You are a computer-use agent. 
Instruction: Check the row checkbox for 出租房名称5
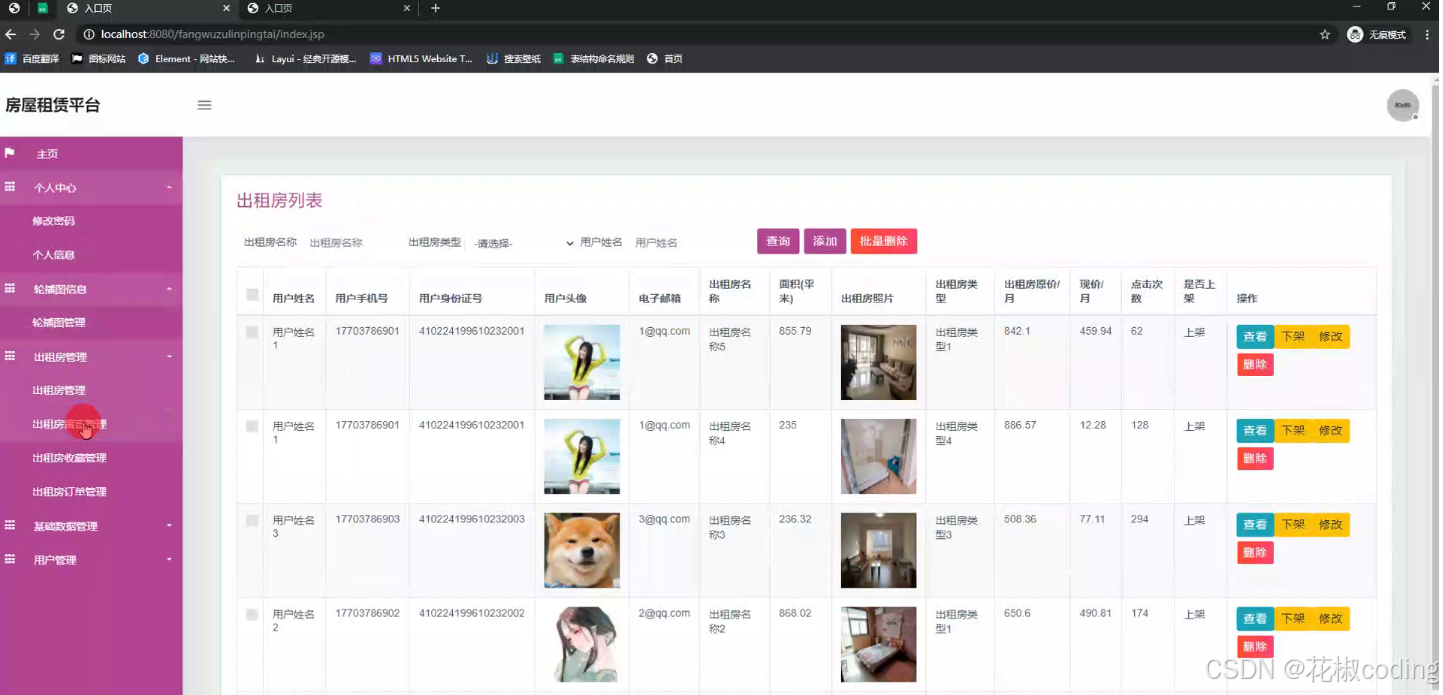point(252,332)
